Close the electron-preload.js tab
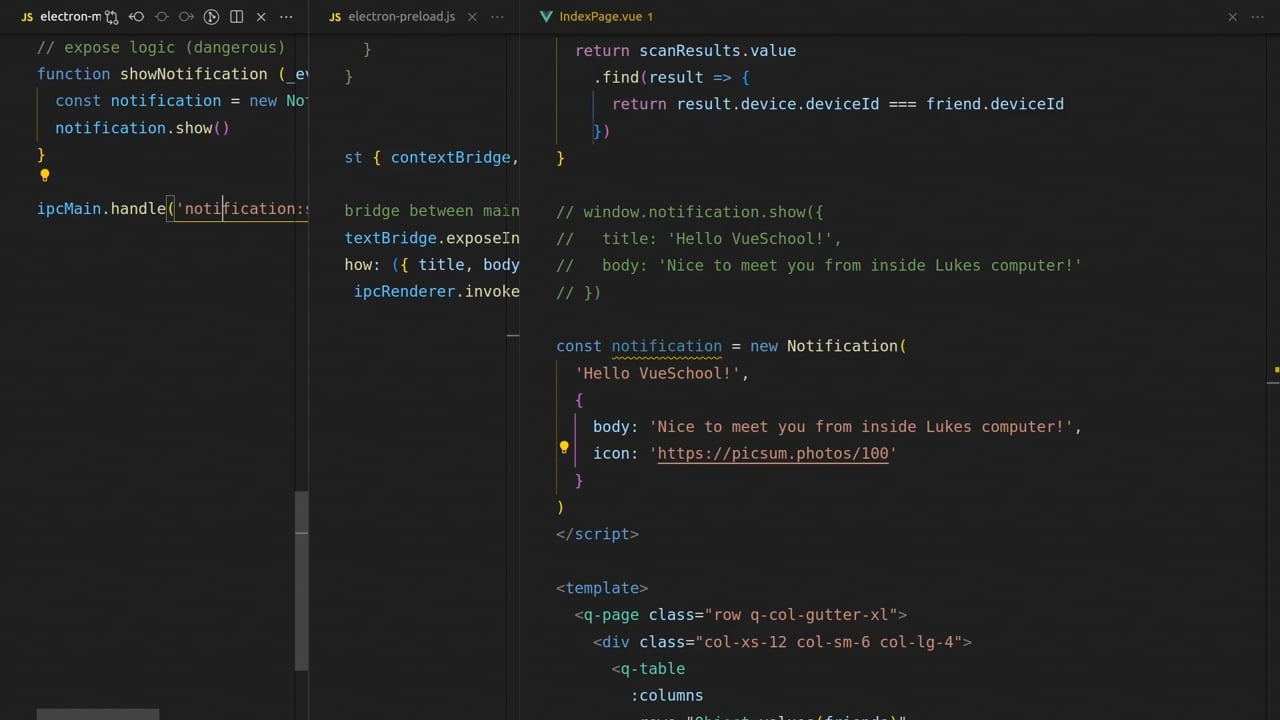This screenshot has width=1280, height=720. coord(472,17)
